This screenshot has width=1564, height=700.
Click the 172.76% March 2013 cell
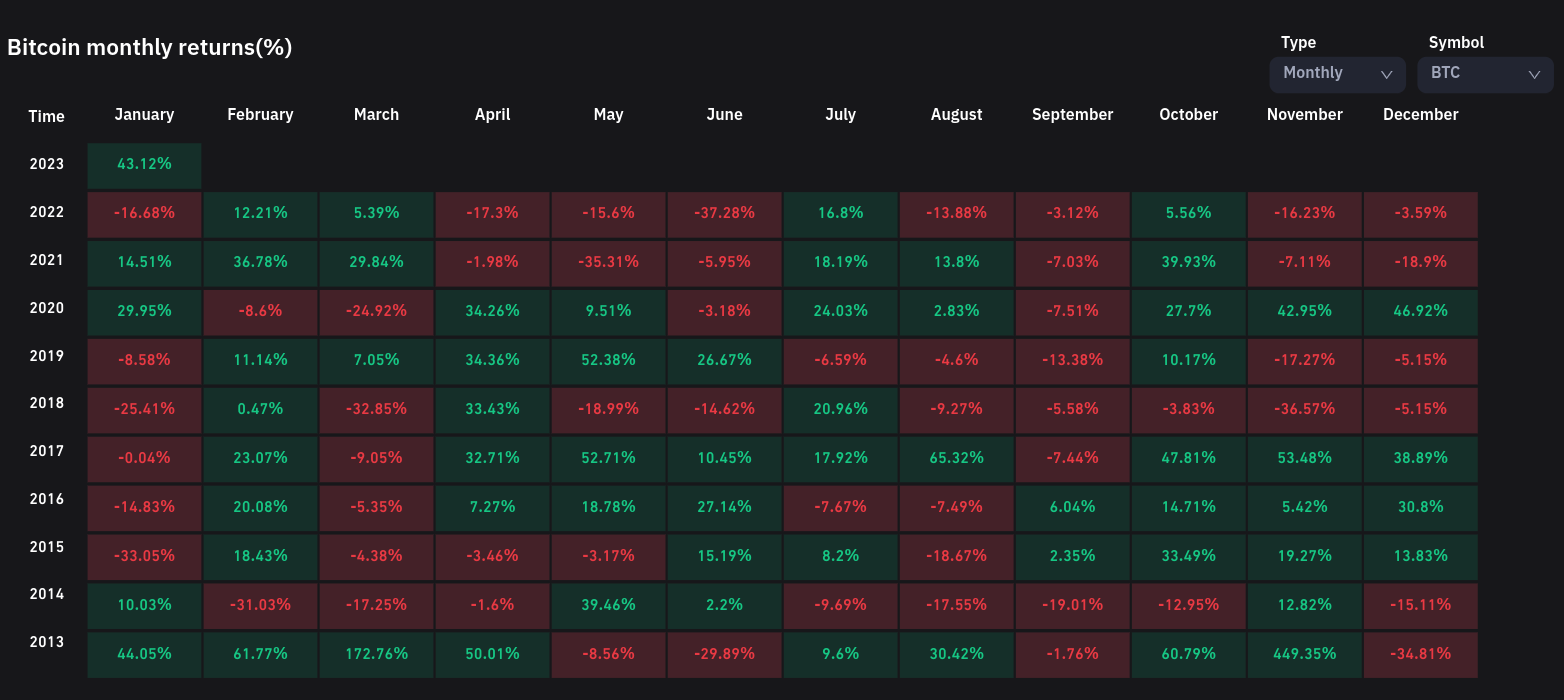376,654
